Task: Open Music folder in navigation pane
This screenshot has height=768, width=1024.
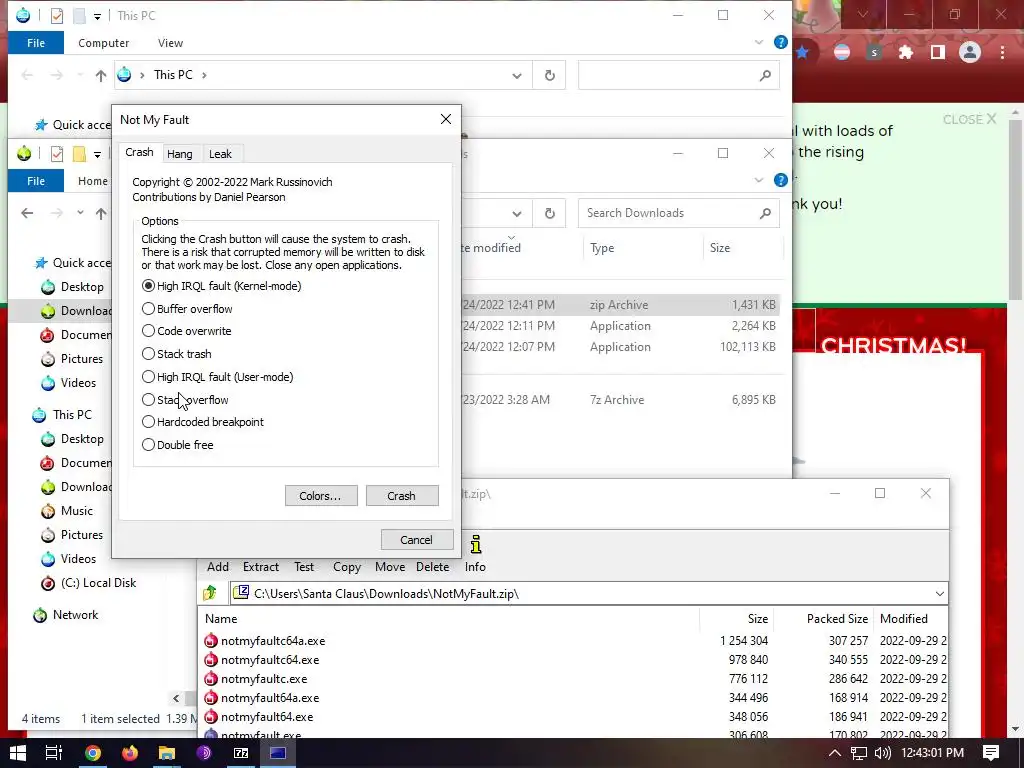Action: click(68, 511)
